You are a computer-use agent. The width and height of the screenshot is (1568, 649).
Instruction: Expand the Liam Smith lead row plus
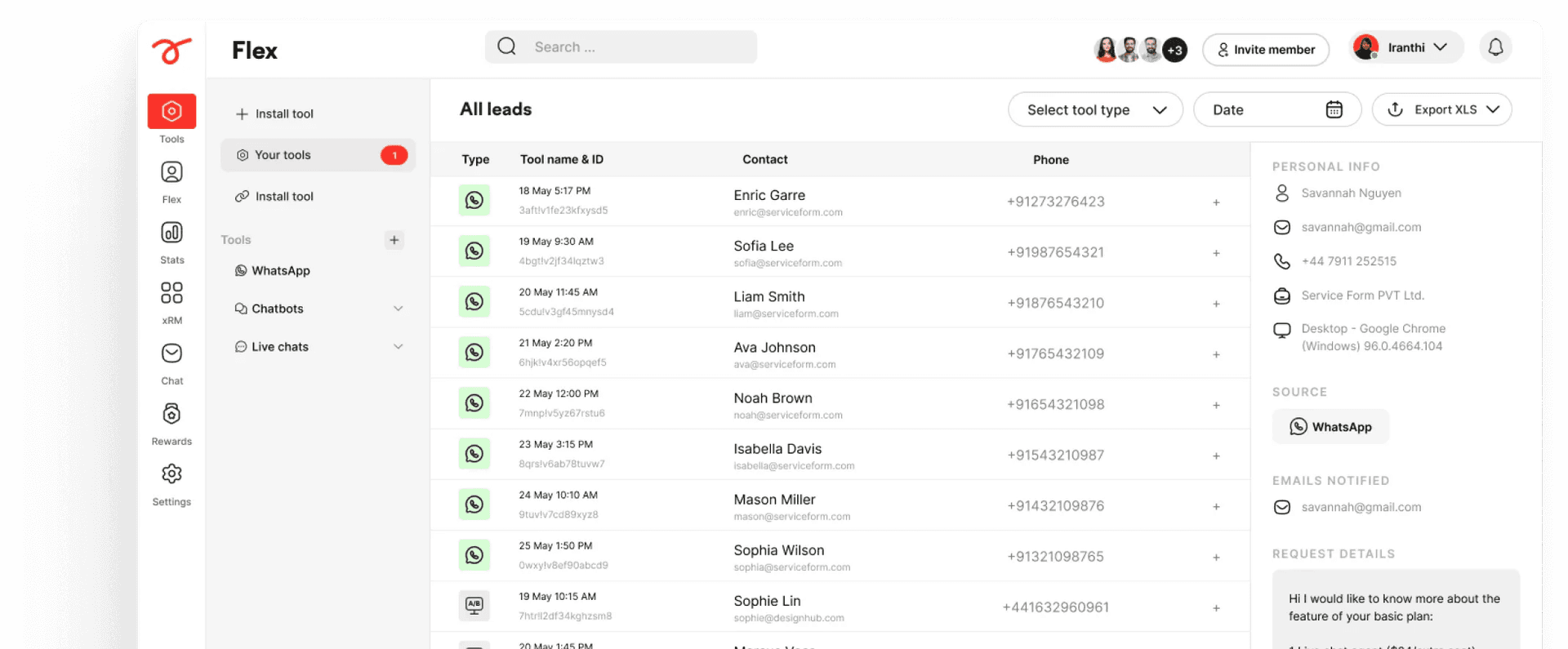tap(1216, 304)
